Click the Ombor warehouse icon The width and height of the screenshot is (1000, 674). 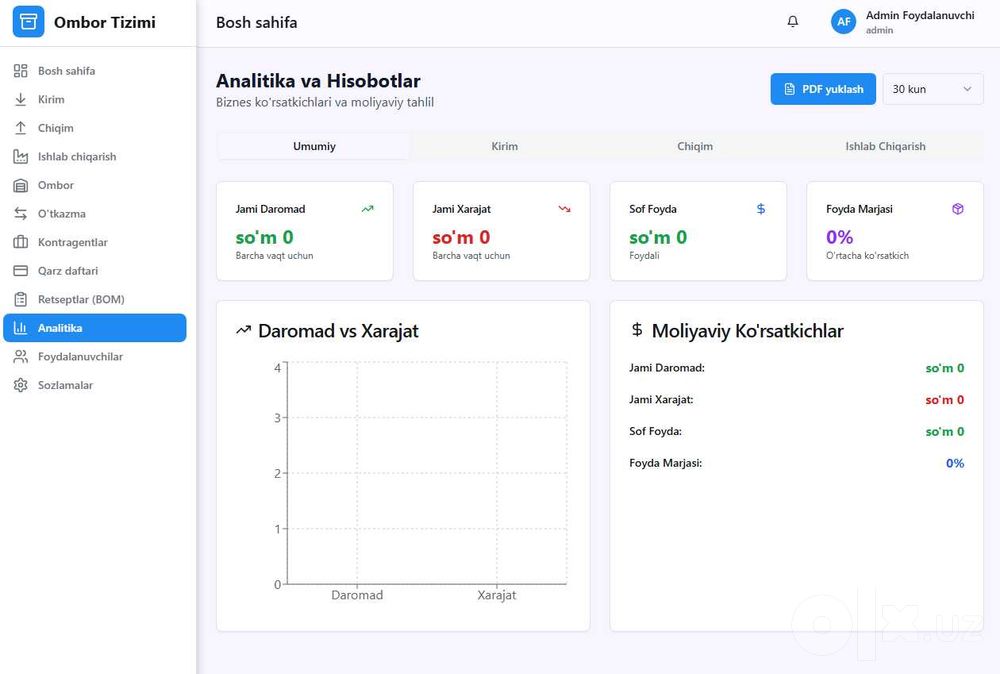20,186
